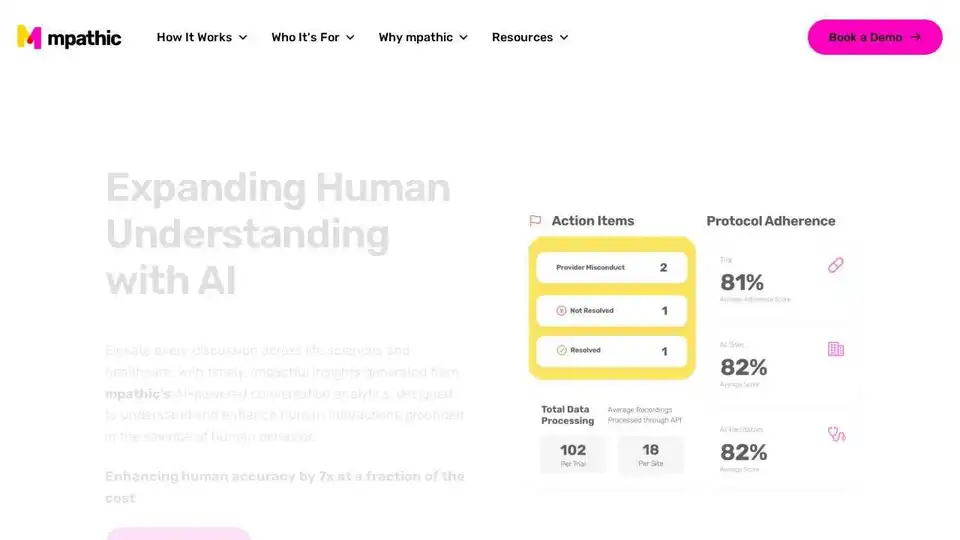The height and width of the screenshot is (540, 960).
Task: Click the pill icon beside 81%
Action: 836,265
